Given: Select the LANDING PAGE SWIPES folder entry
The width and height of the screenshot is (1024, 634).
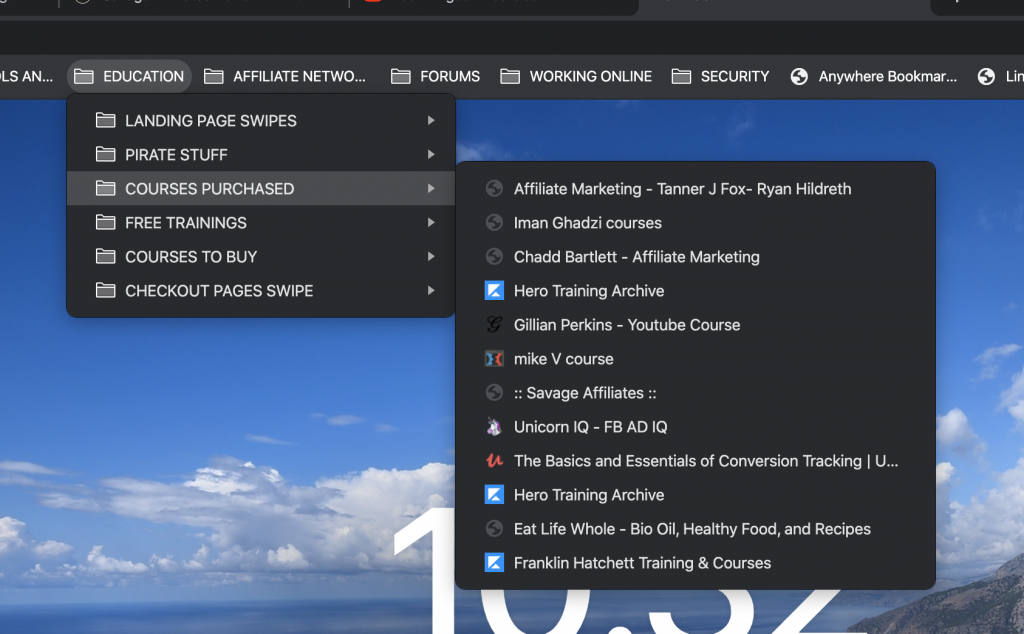Looking at the screenshot, I should click(x=261, y=120).
